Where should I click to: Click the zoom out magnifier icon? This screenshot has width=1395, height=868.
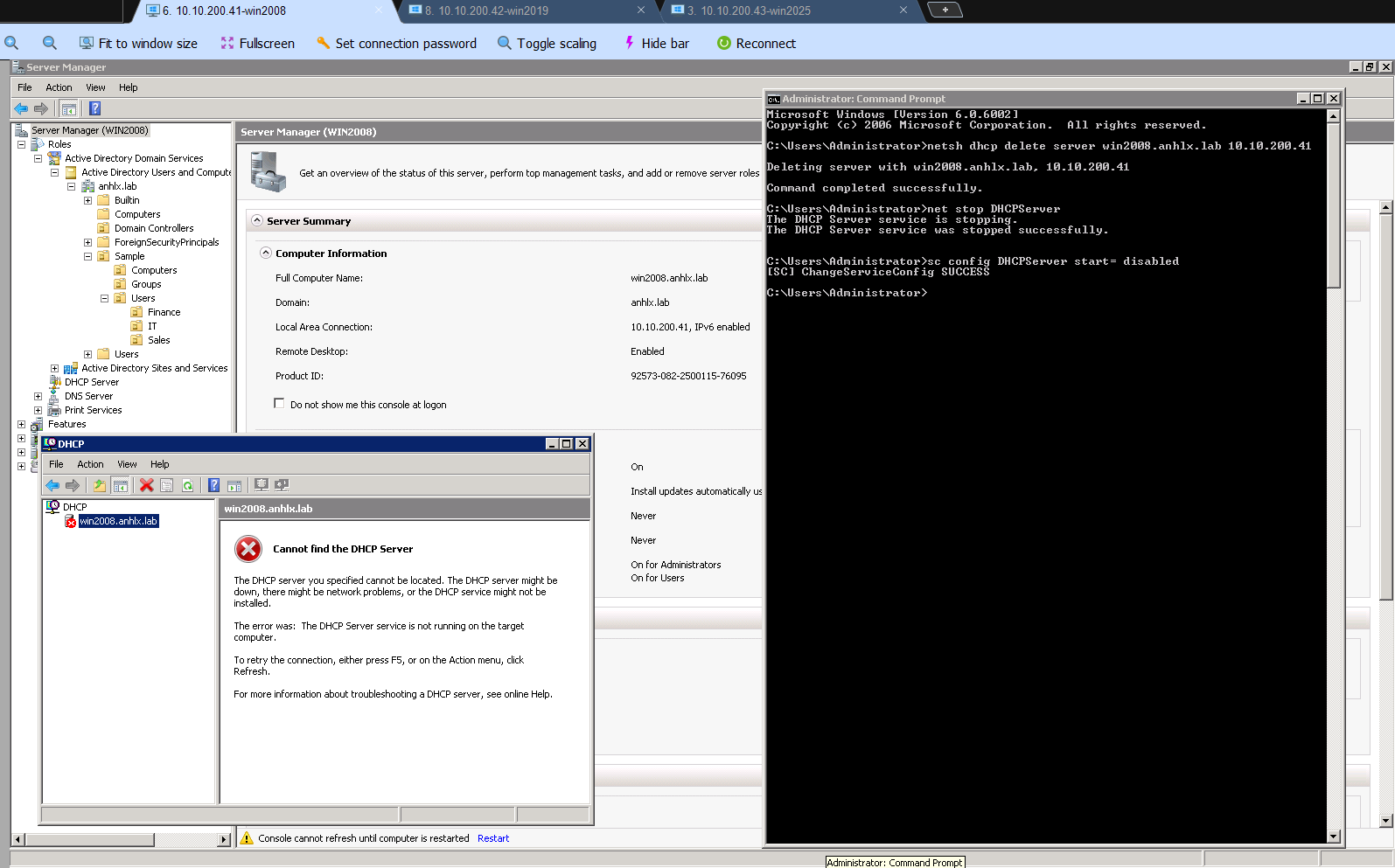[x=50, y=43]
